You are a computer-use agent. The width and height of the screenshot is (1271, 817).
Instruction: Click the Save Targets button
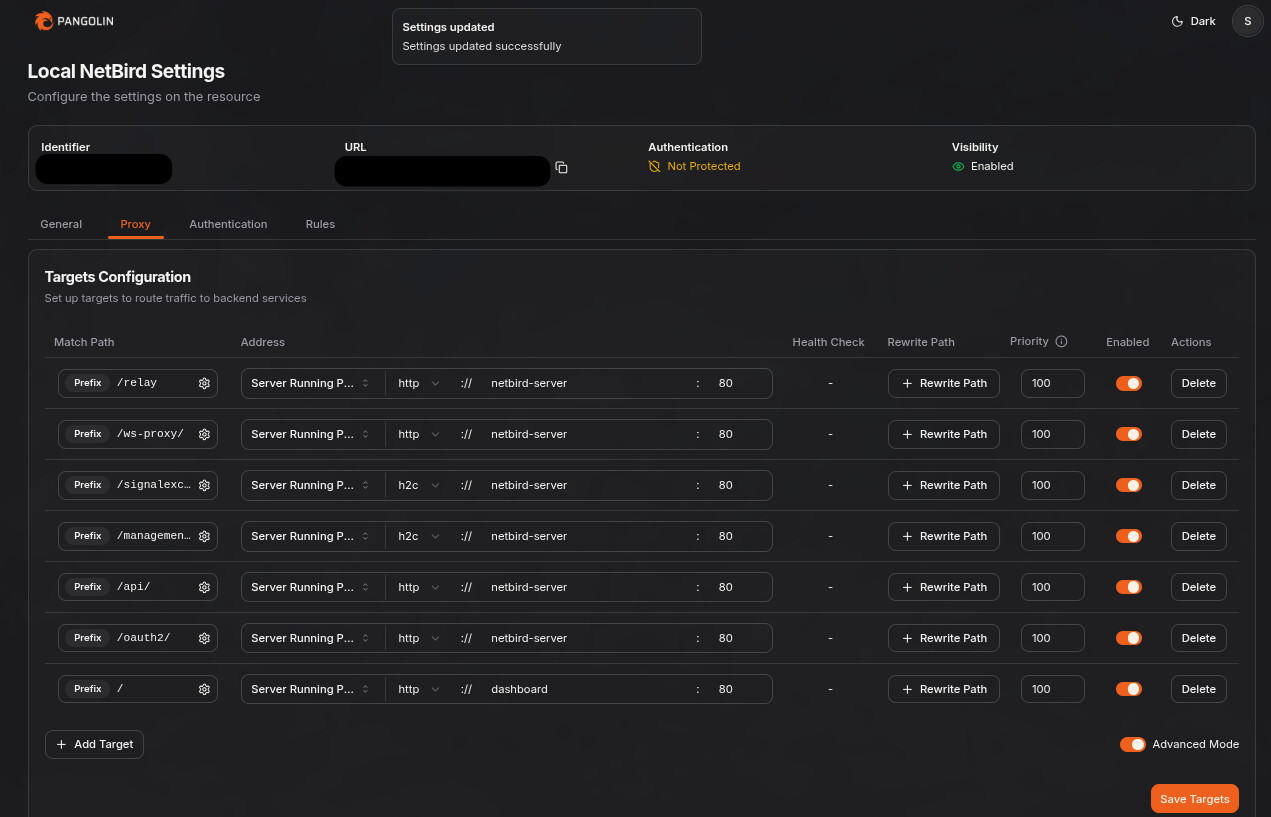[1194, 799]
